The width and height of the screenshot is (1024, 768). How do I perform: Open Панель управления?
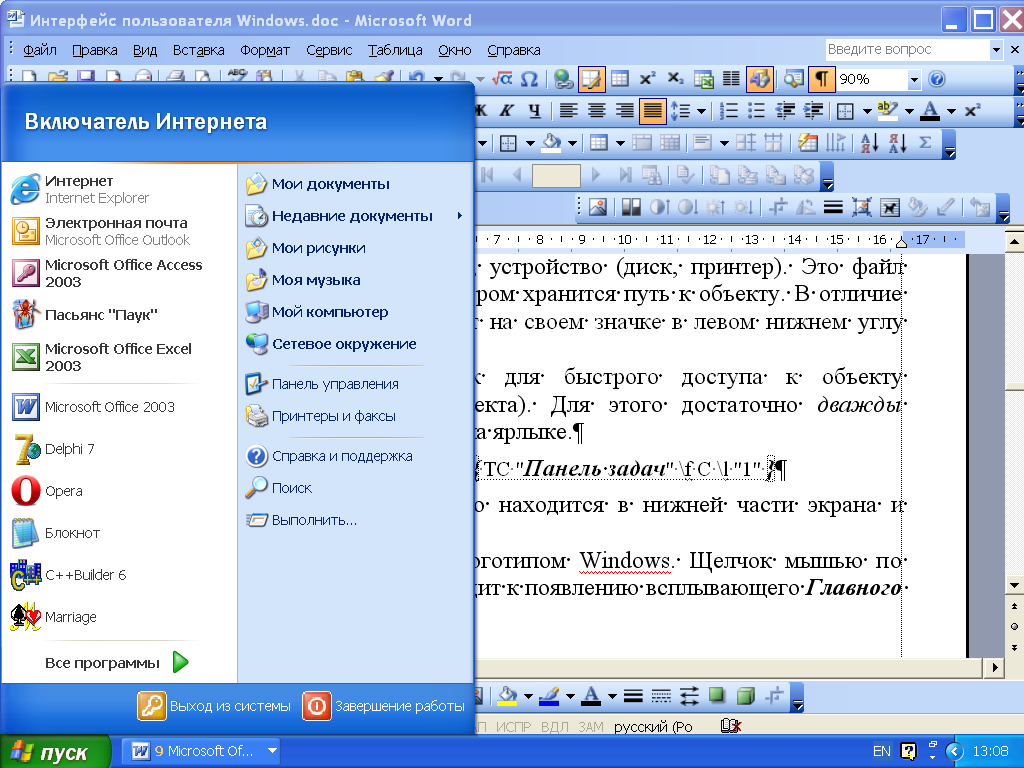355,384
